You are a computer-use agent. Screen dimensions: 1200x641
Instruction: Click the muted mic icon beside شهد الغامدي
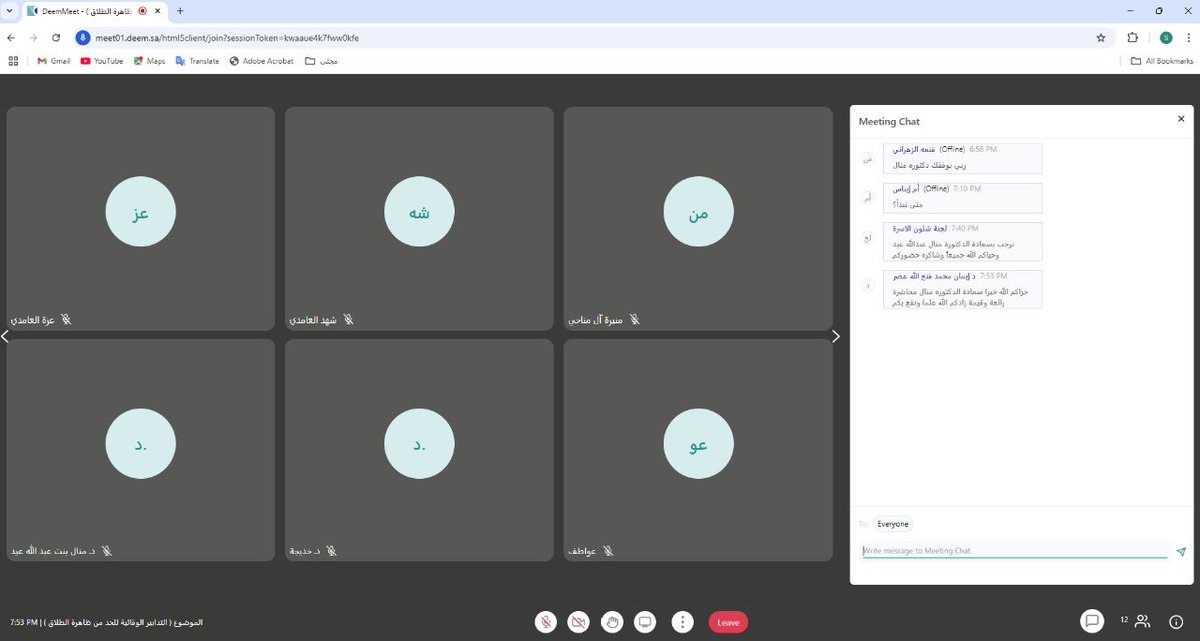point(348,319)
